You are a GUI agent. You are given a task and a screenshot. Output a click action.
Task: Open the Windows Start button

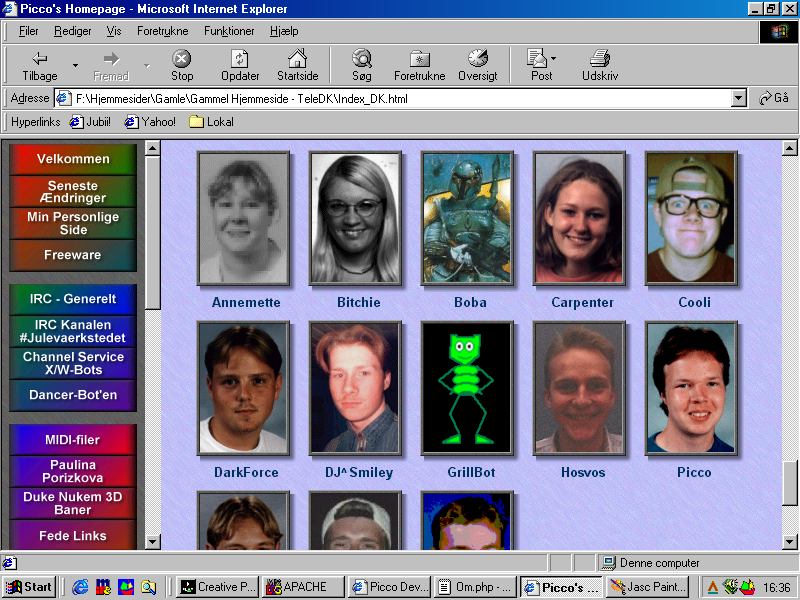[x=29, y=587]
